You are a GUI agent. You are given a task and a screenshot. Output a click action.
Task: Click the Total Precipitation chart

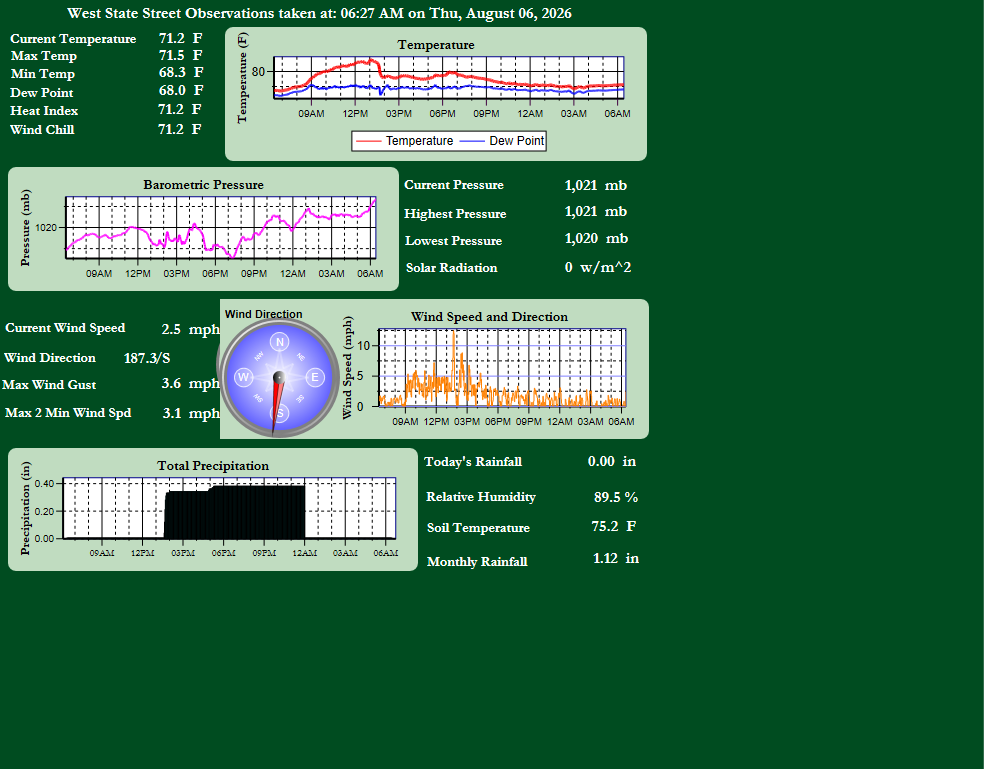click(x=213, y=509)
